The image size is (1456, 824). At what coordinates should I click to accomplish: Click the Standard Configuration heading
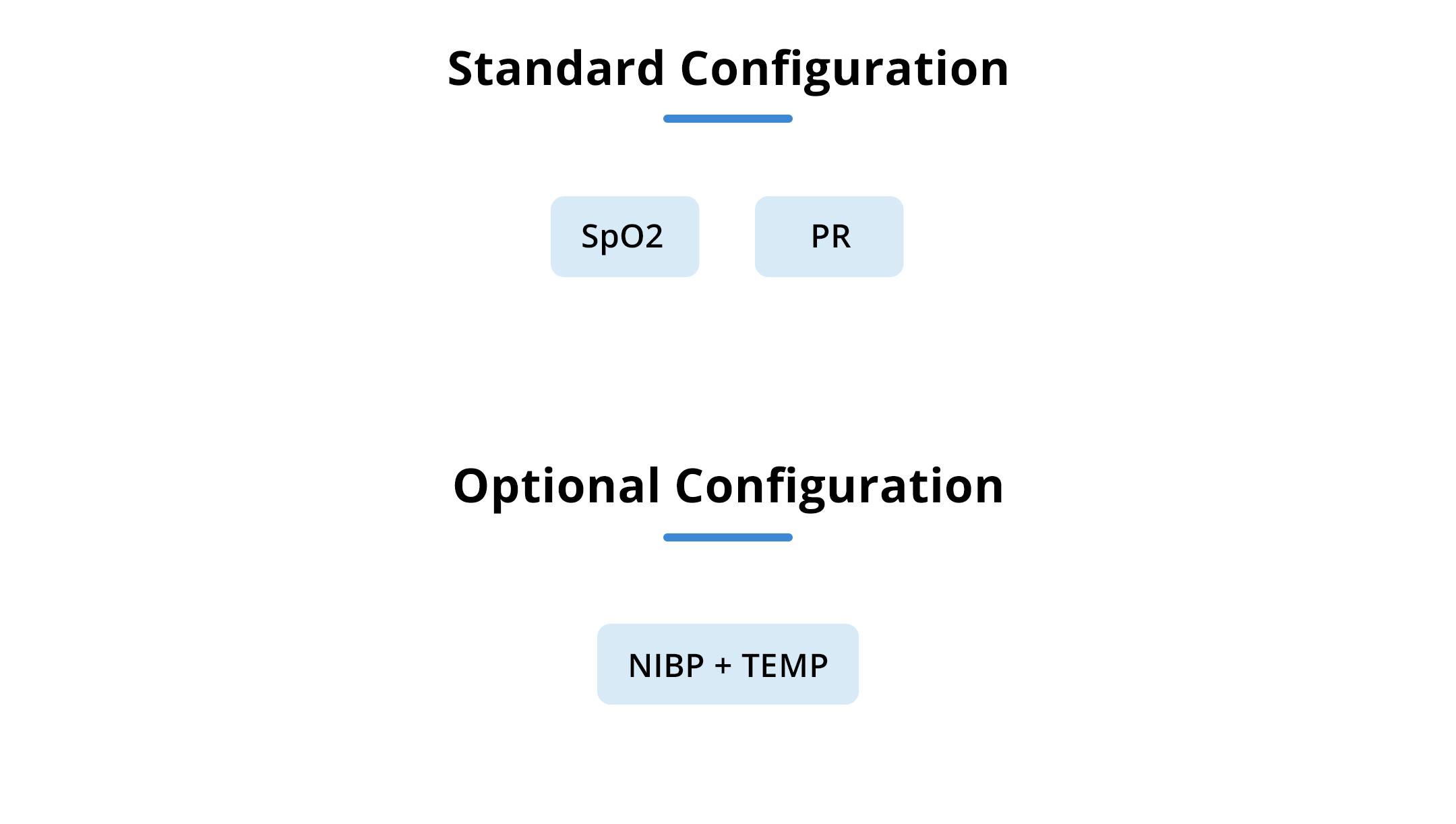(x=728, y=69)
